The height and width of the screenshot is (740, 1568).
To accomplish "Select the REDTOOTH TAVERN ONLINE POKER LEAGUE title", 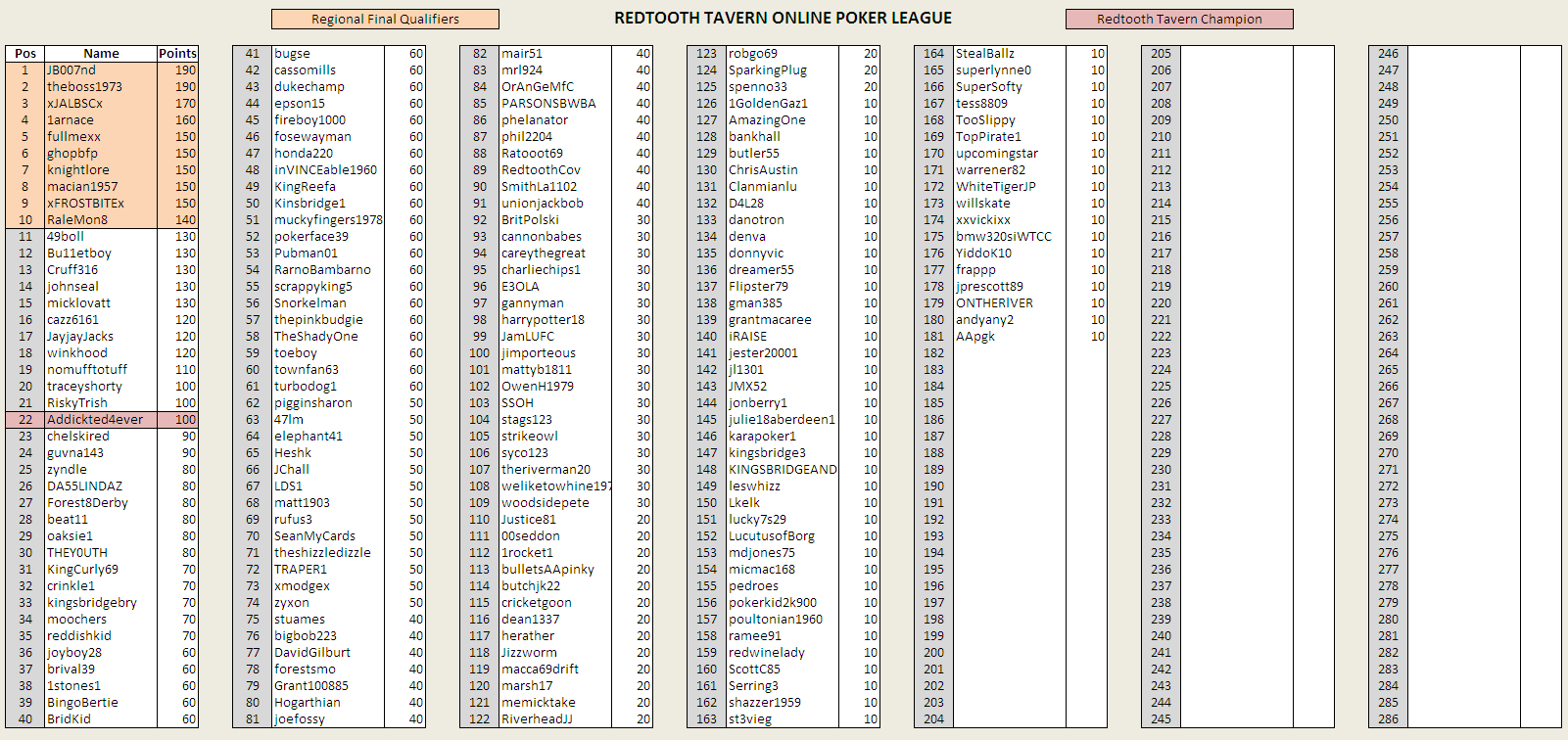I will (783, 18).
